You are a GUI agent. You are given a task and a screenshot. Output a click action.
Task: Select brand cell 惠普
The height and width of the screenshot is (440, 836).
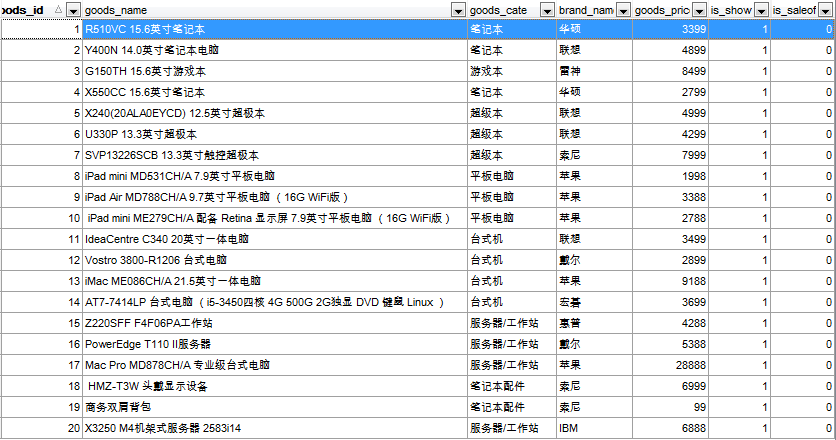coord(594,323)
